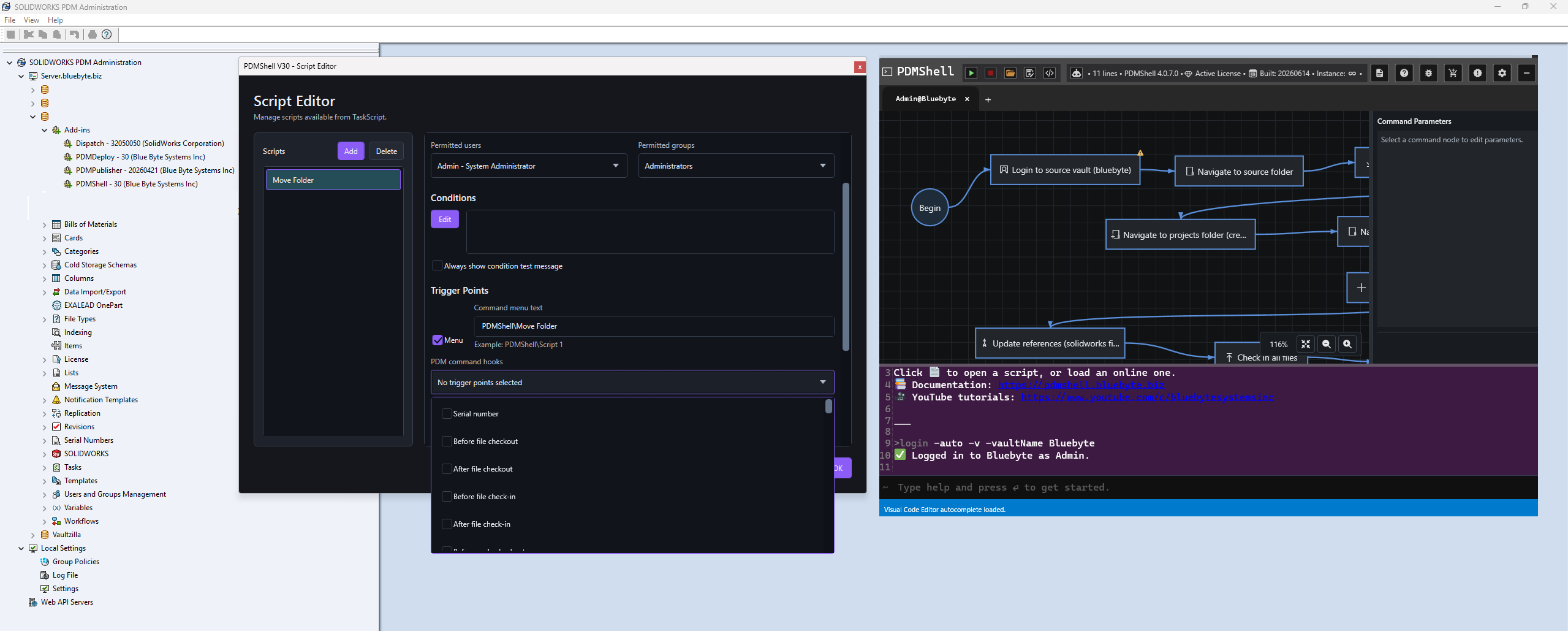
Task: Expand the Workflows tree node
Action: tap(45, 521)
